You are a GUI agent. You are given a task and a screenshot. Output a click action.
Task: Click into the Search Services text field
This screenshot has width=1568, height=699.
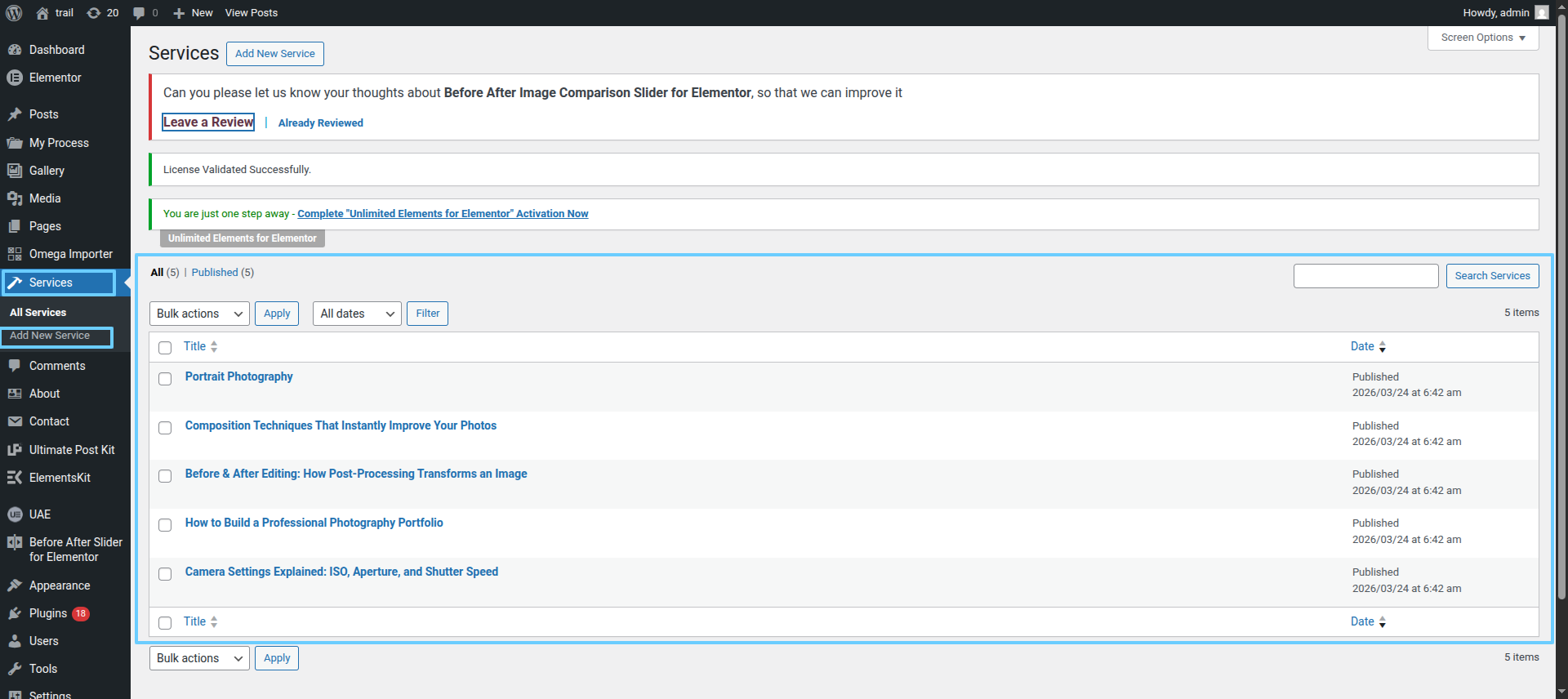pos(1365,276)
